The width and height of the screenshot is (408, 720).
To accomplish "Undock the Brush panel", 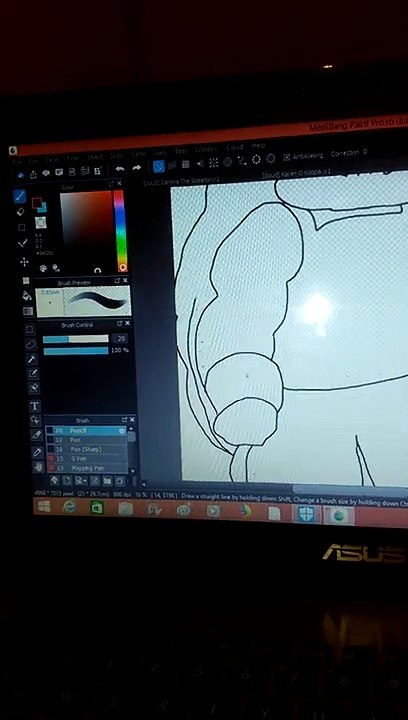I will point(124,420).
